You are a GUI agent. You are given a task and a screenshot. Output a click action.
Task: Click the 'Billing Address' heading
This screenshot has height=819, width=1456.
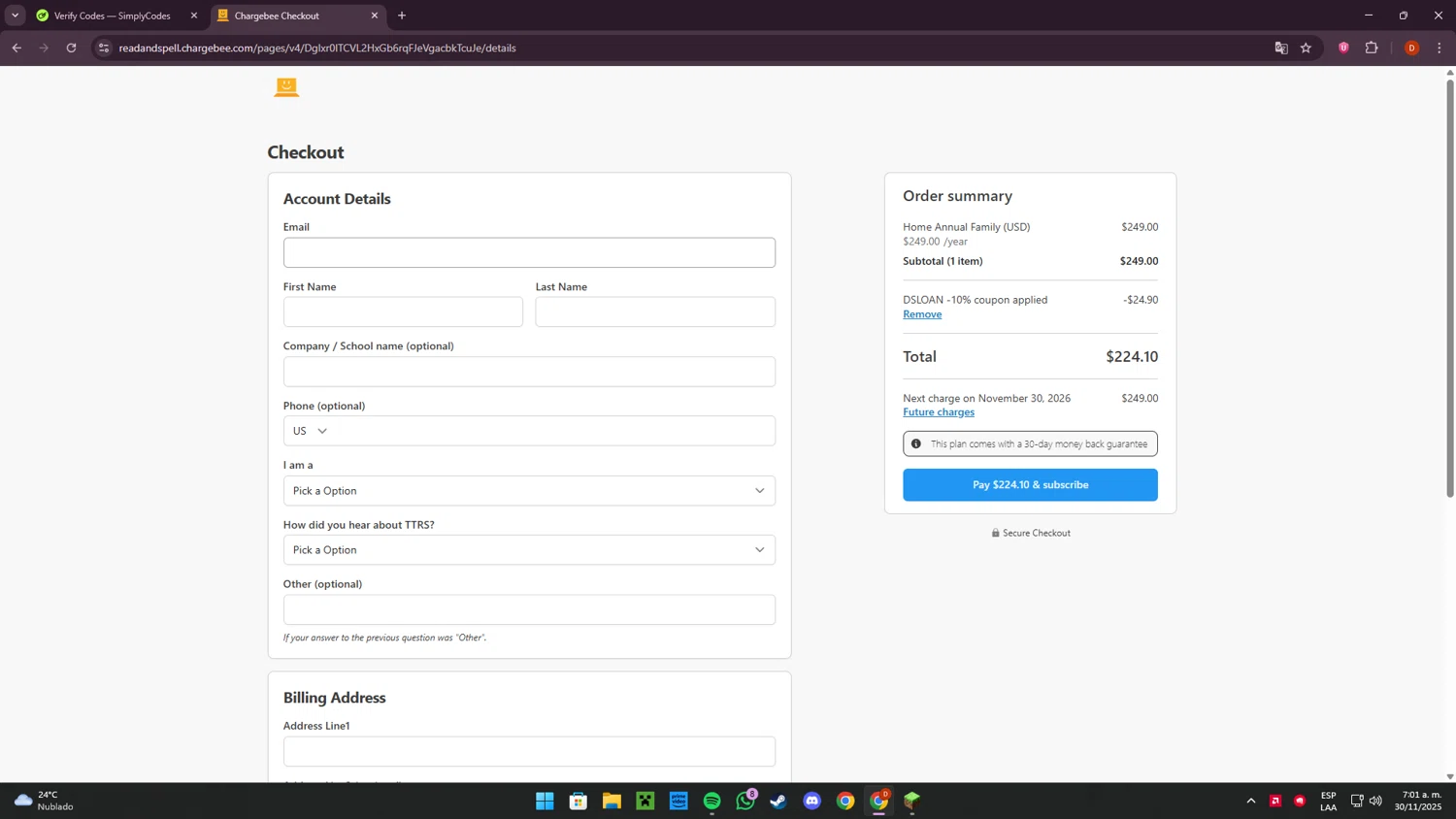point(335,698)
